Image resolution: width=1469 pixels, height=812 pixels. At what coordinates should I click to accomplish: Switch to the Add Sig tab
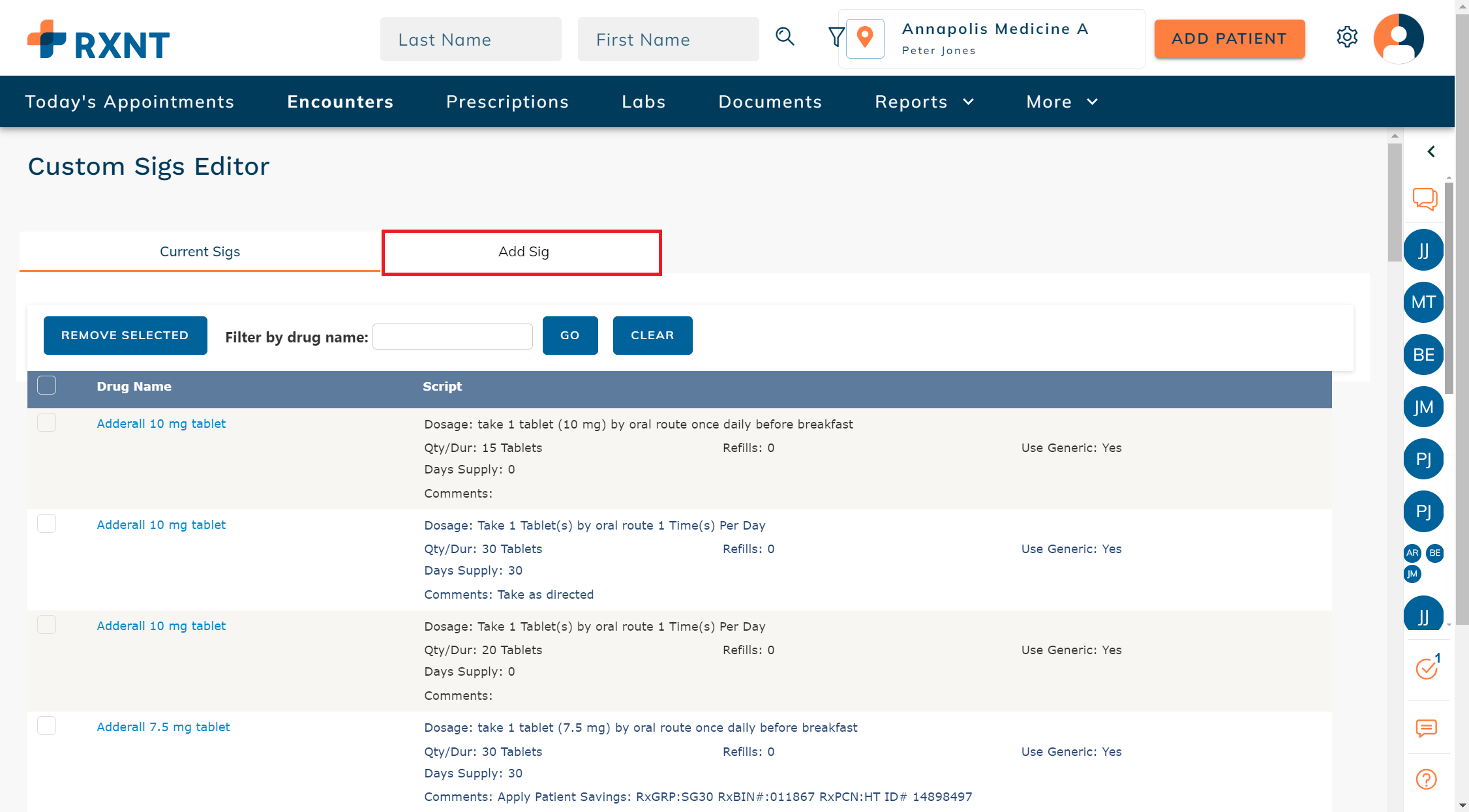(x=523, y=252)
